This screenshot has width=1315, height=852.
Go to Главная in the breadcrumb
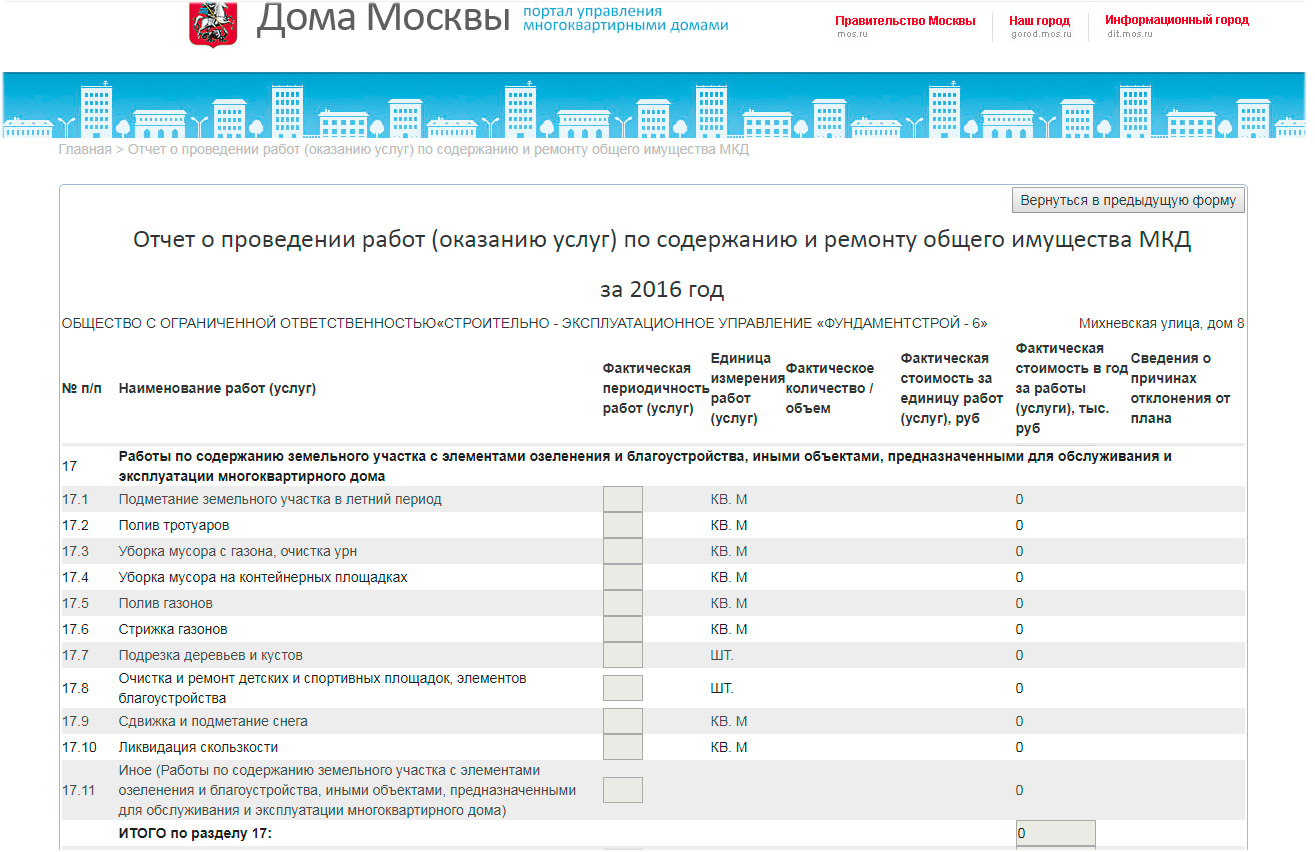84,150
